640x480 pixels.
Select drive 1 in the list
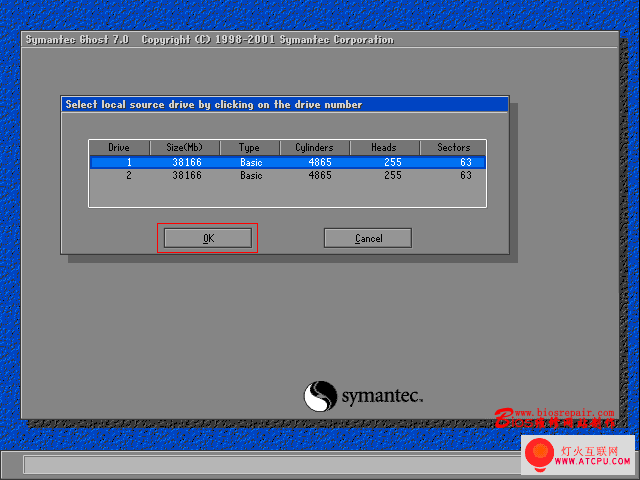(288, 162)
